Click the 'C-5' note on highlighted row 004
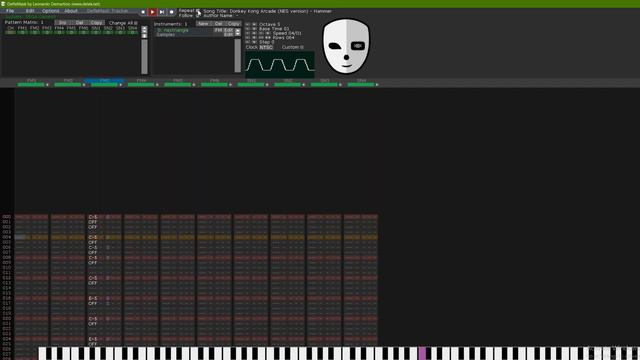640x360 pixels. tap(93, 237)
